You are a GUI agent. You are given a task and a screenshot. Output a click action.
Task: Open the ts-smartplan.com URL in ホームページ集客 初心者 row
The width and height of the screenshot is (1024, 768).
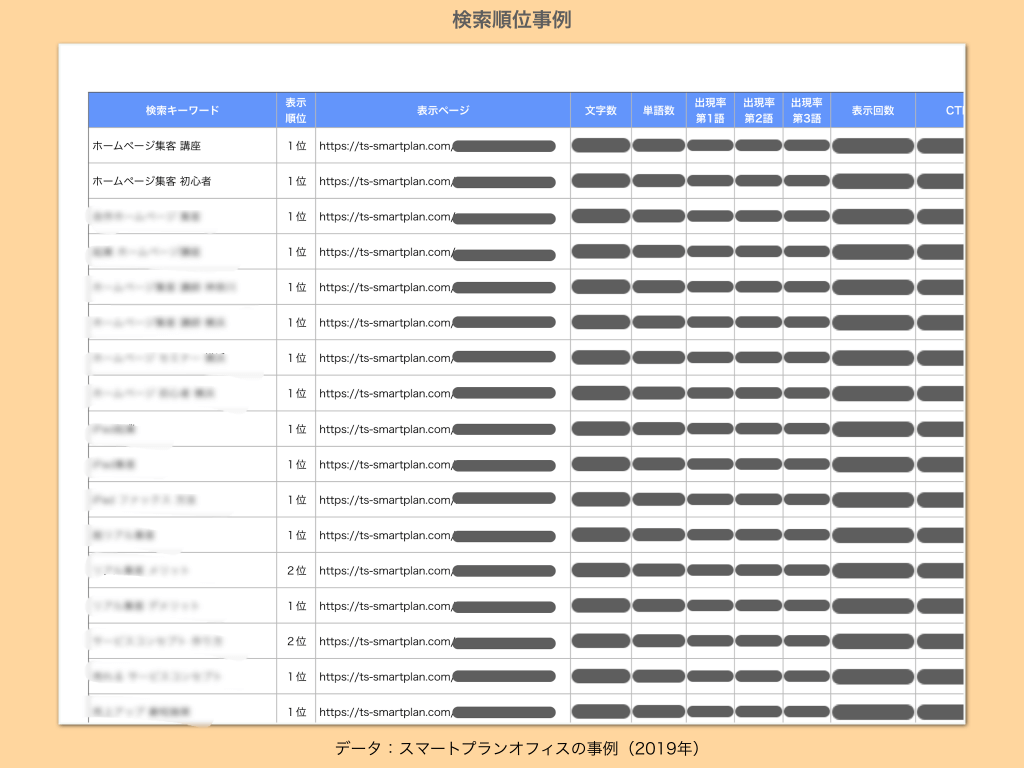click(x=385, y=182)
